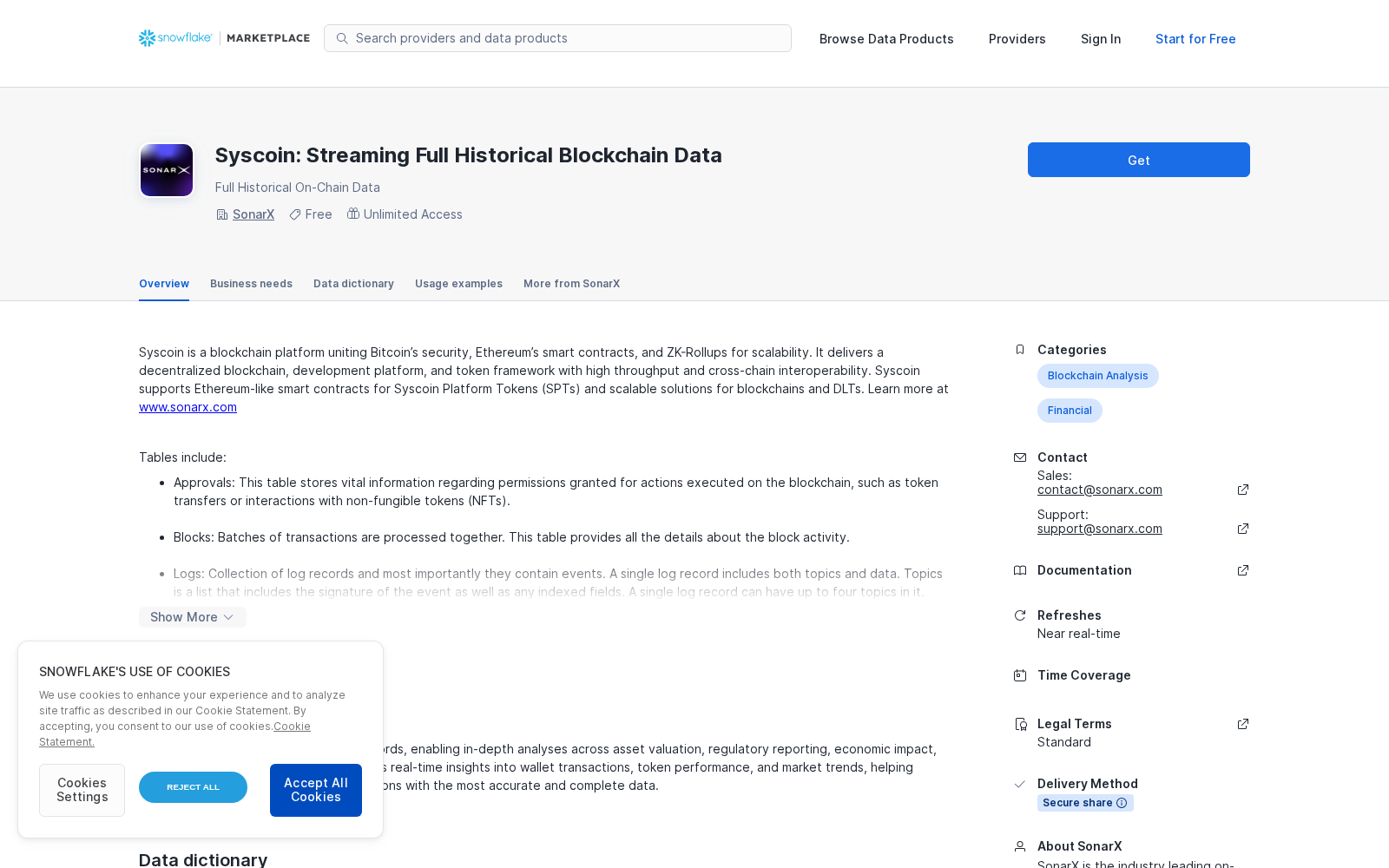1389x868 pixels.
Task: Click the Time Coverage calendar icon
Action: (x=1020, y=675)
